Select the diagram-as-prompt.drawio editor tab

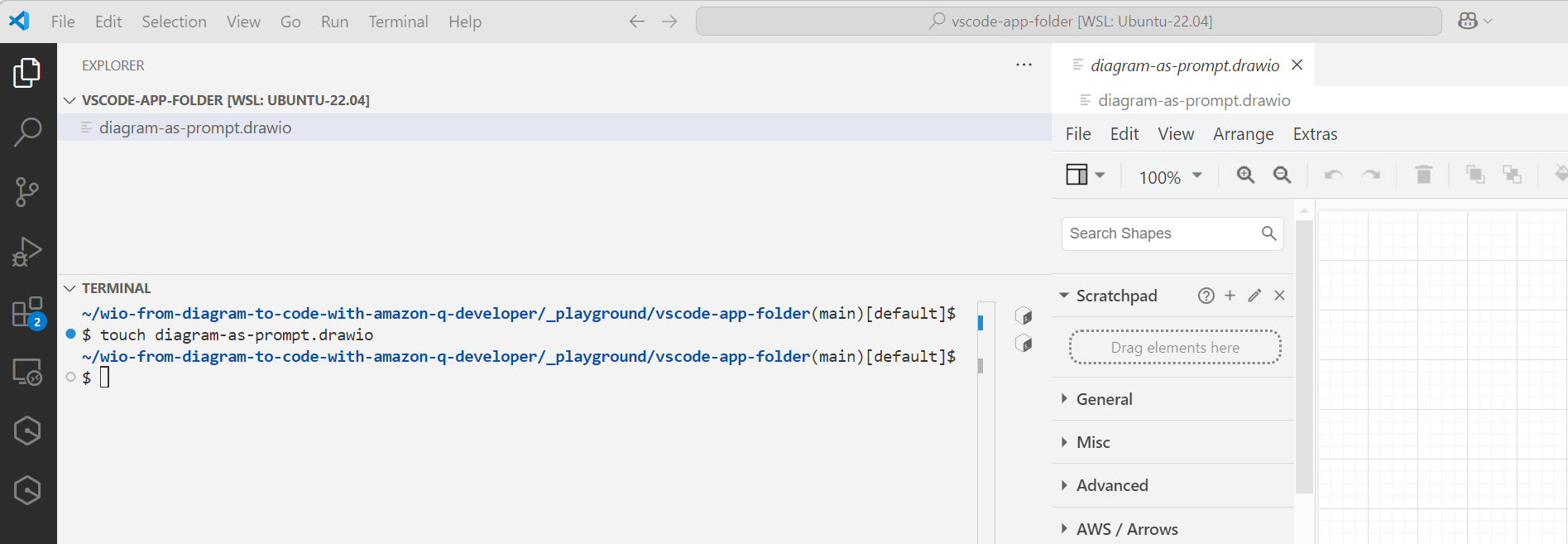(1182, 65)
